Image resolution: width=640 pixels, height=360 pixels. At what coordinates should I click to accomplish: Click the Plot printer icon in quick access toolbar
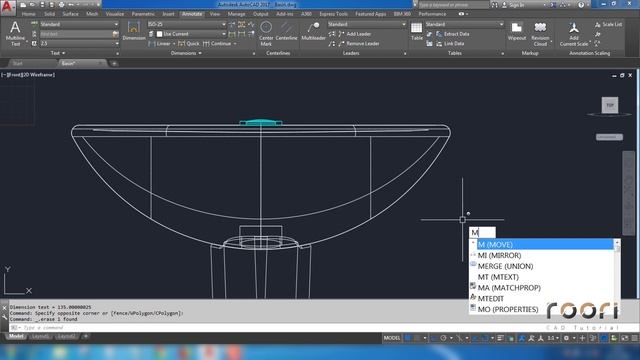61,5
